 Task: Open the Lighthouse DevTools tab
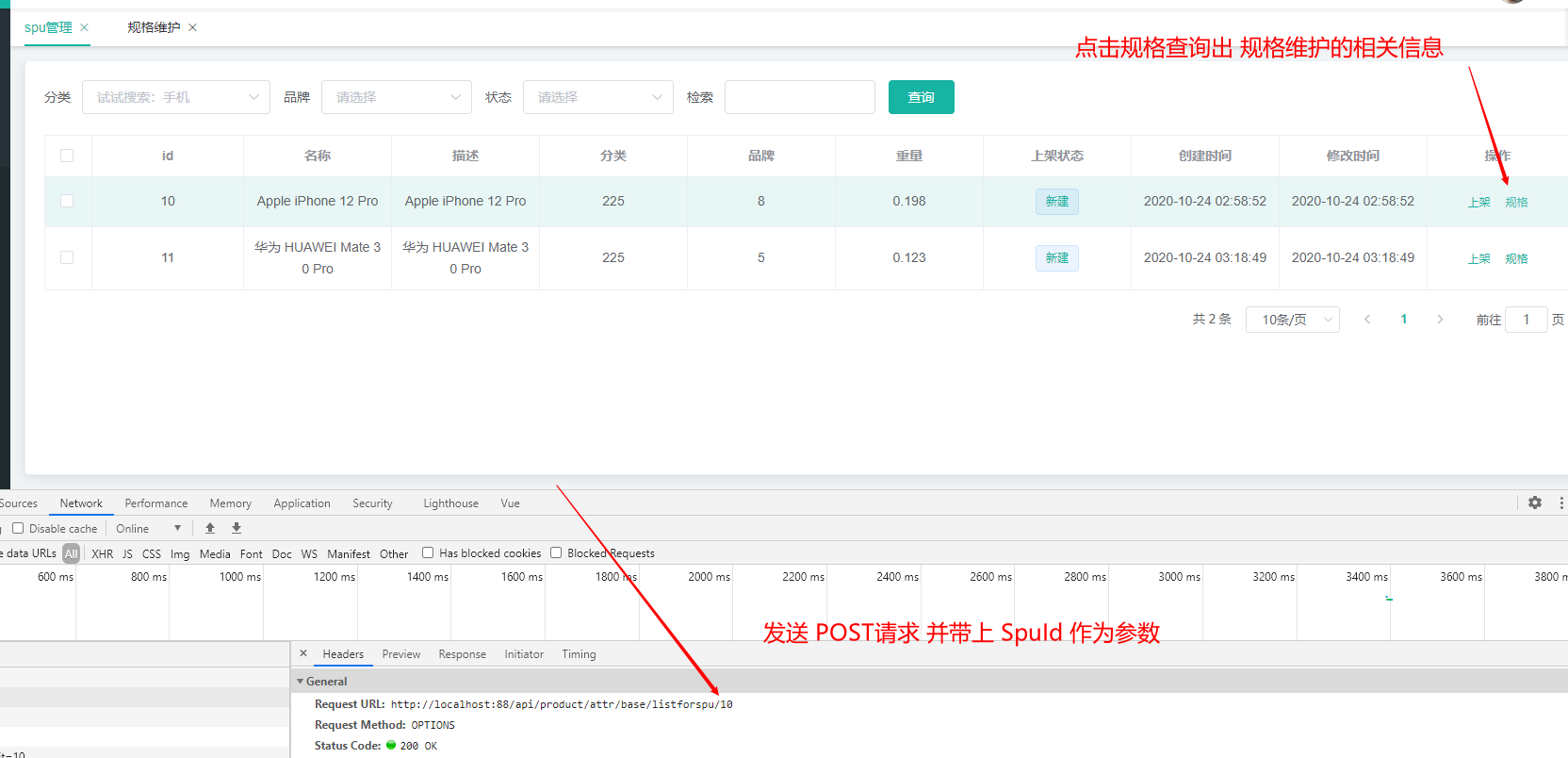[451, 503]
